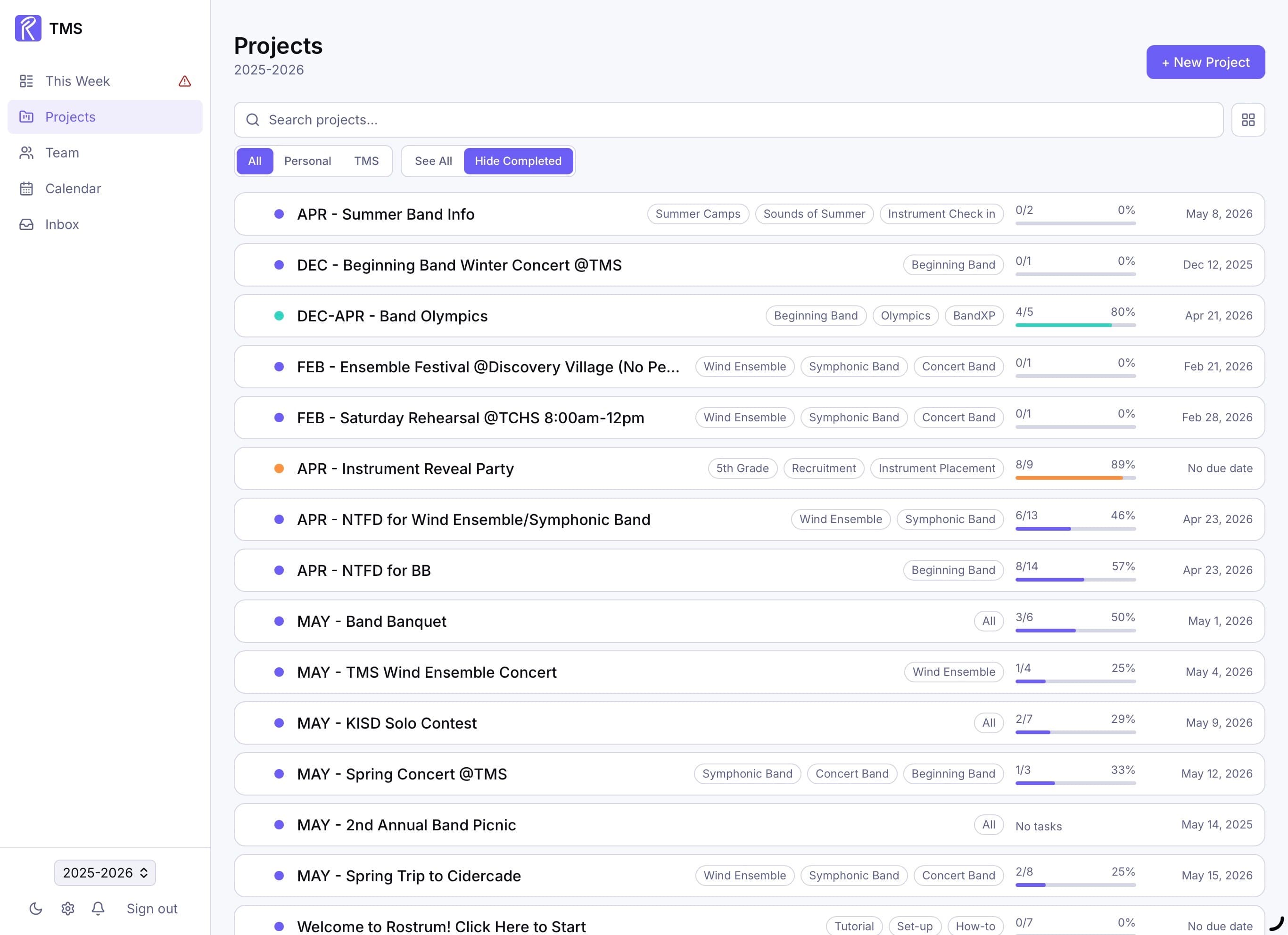Click Band Olympics 80% progress bar
The width and height of the screenshot is (1288, 935).
pyautogui.click(x=1075, y=325)
